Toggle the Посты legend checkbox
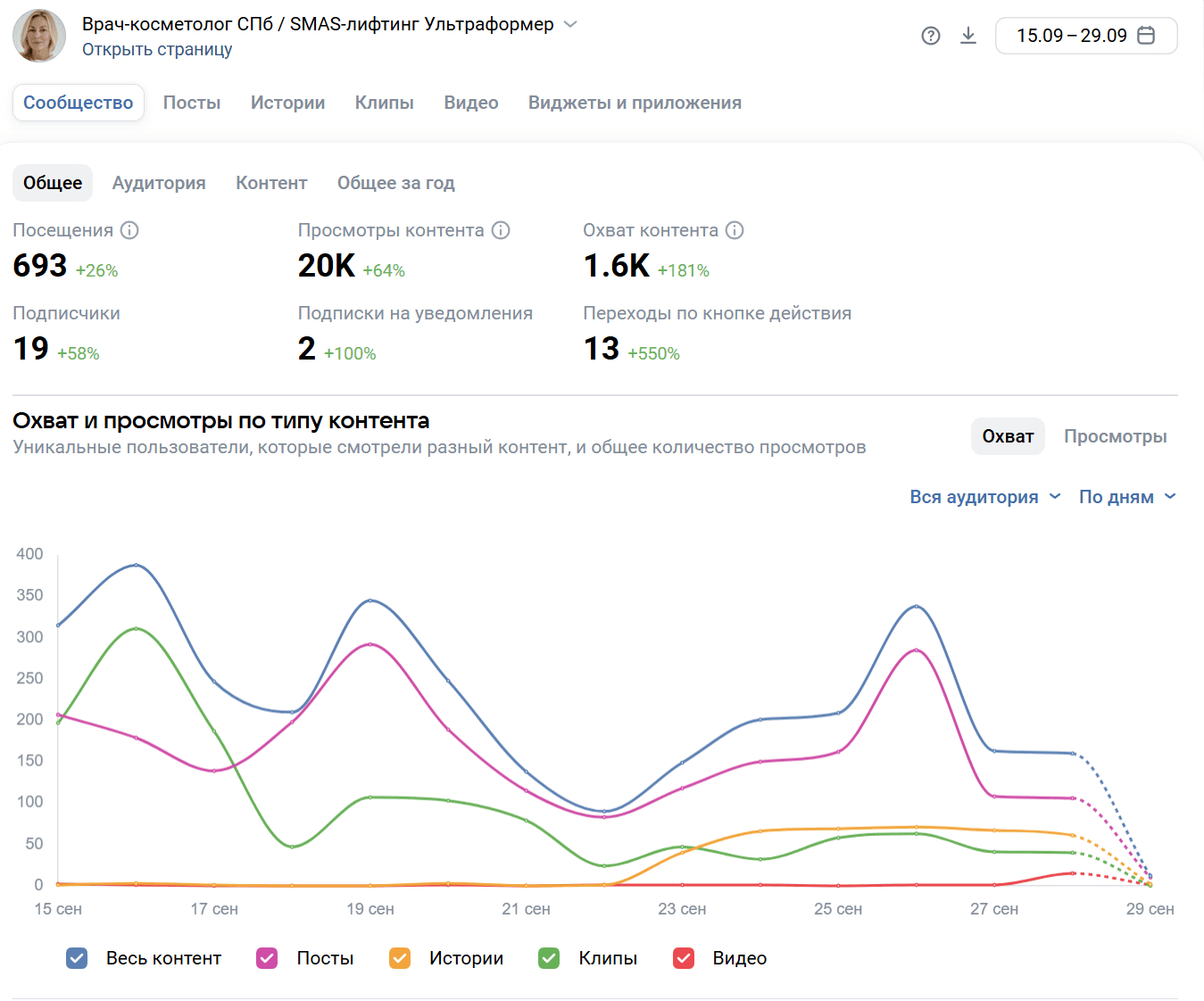Viewport: 1204px width, 1001px height. [x=267, y=958]
